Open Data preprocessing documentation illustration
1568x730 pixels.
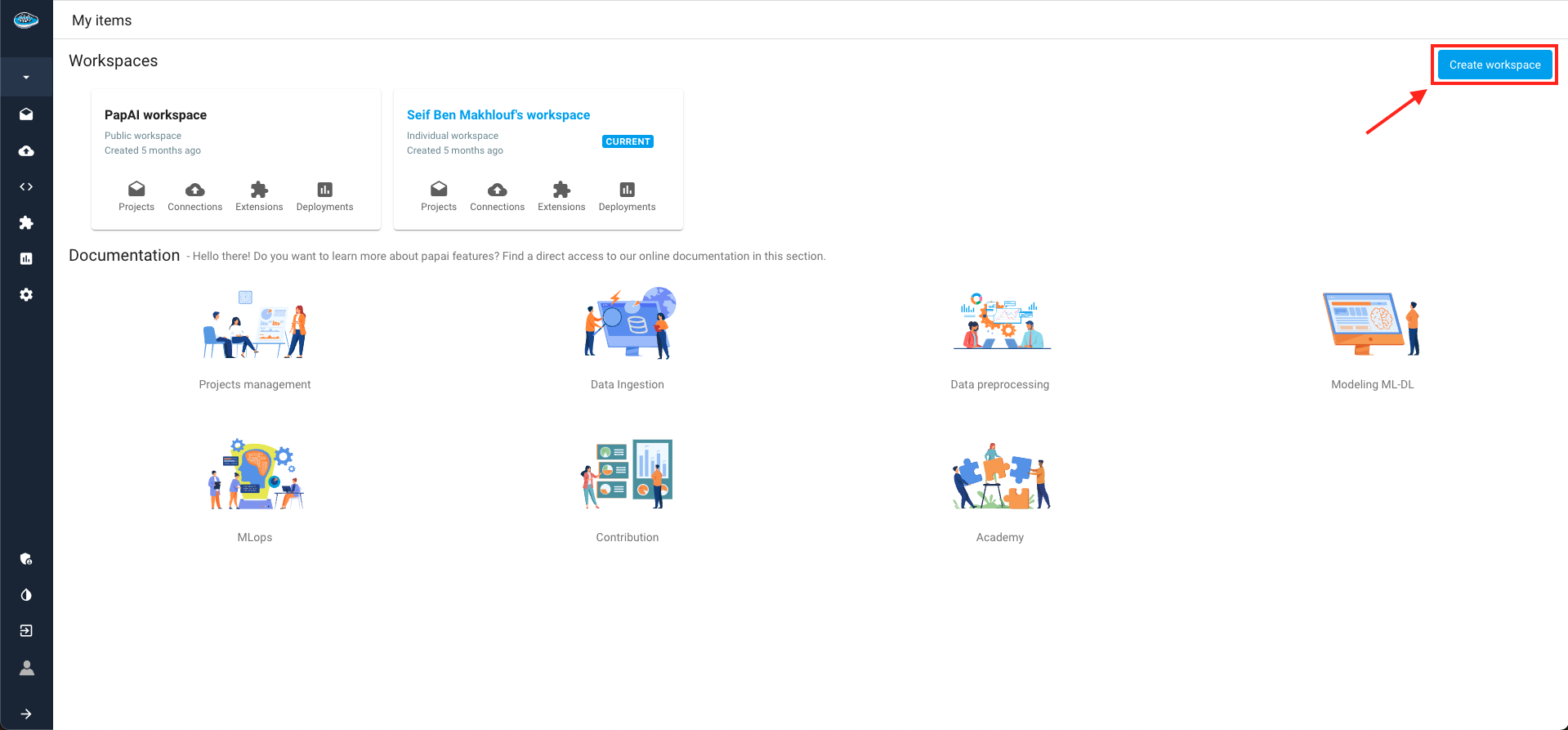pos(1002,320)
